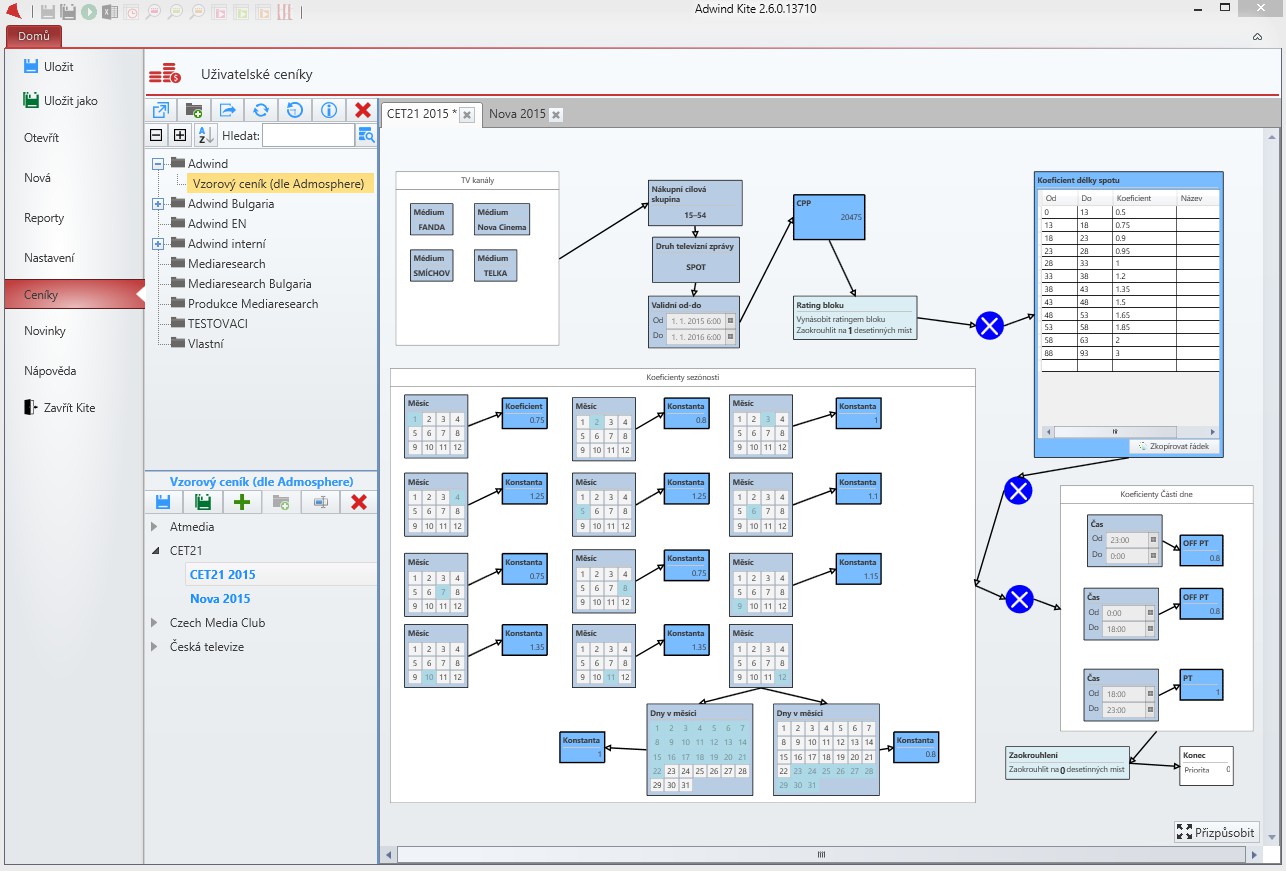The width and height of the screenshot is (1286, 871).
Task: Click the Přizpůsobit button
Action: click(1216, 832)
